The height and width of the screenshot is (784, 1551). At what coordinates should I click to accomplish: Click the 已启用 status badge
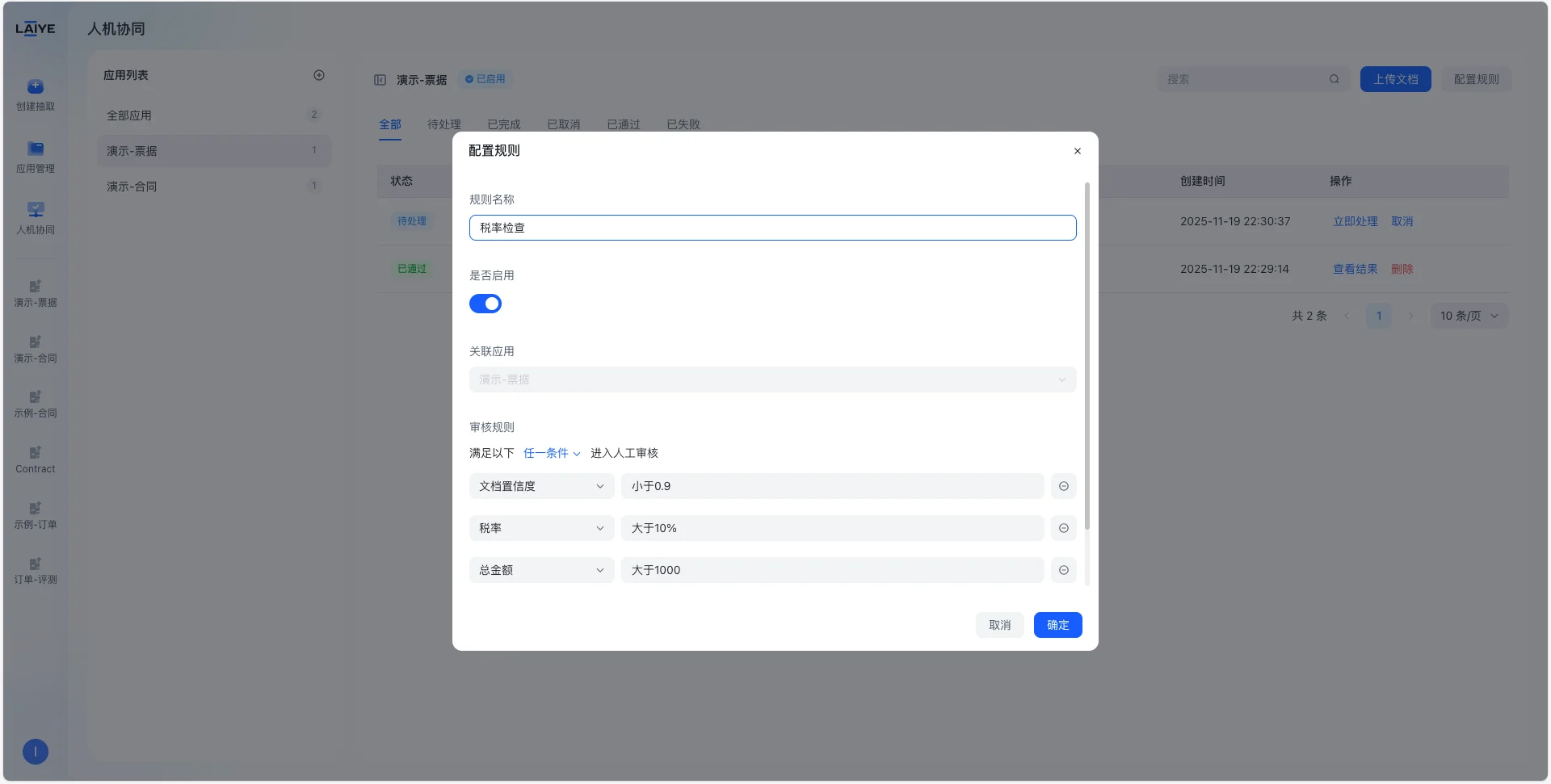[x=485, y=79]
